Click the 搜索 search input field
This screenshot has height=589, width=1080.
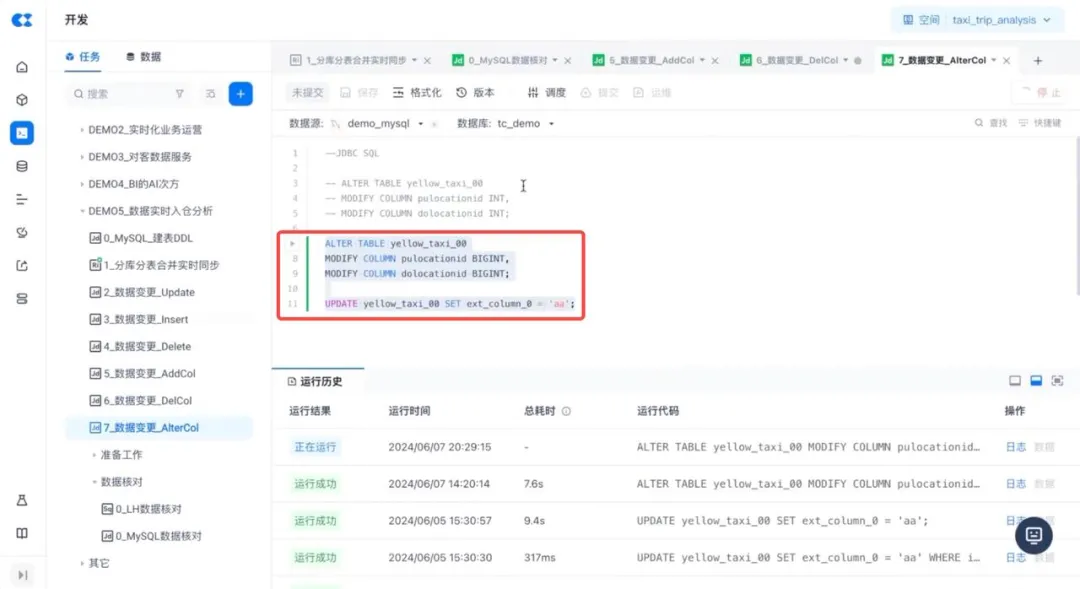[x=120, y=94]
